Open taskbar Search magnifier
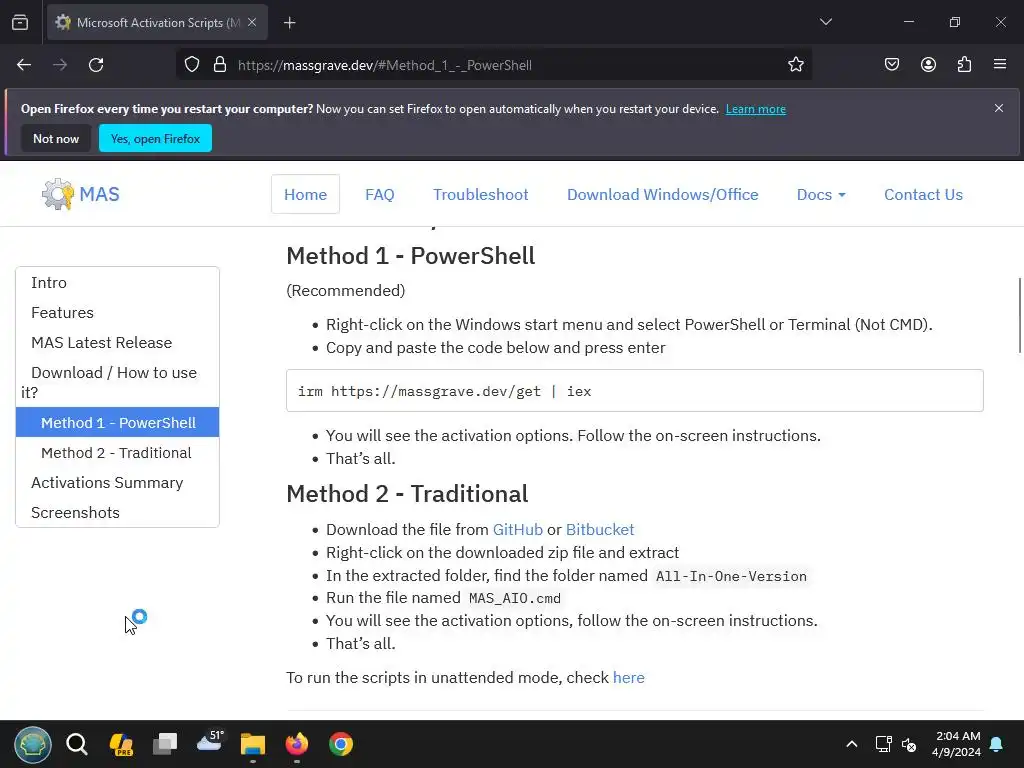This screenshot has width=1024, height=768. coord(77,744)
